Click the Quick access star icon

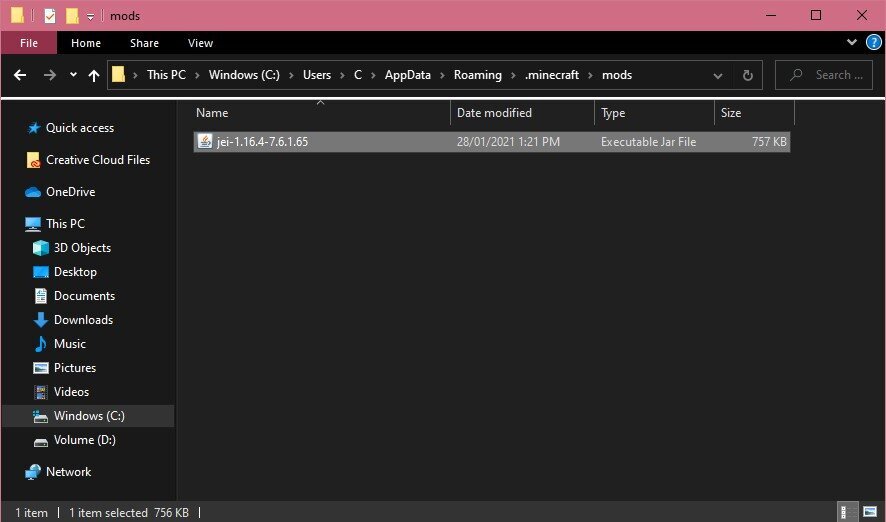[x=34, y=128]
